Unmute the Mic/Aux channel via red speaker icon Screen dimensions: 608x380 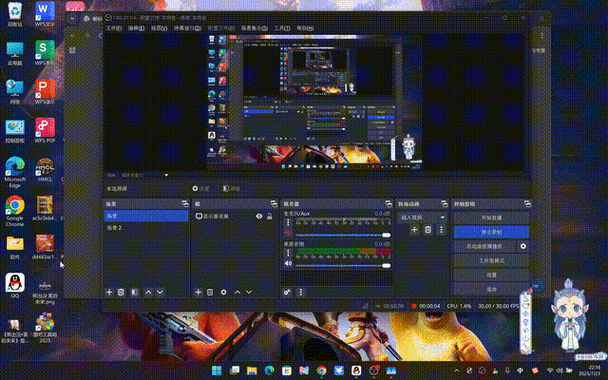click(288, 233)
